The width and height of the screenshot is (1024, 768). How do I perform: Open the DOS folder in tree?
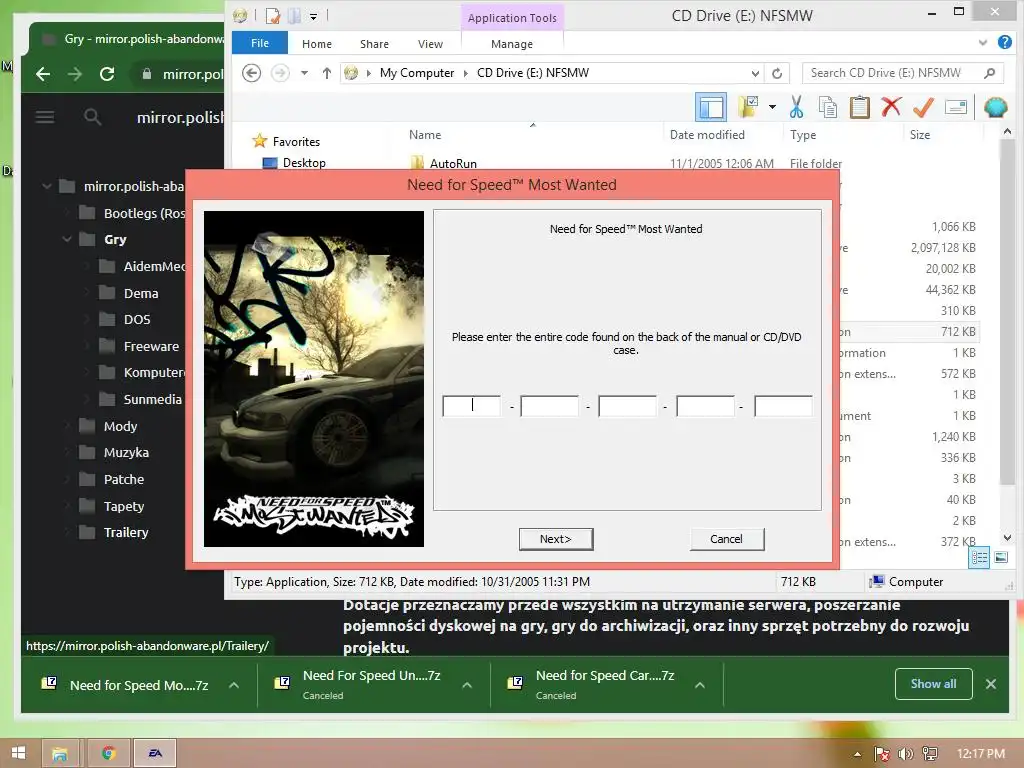pyautogui.click(x=136, y=319)
